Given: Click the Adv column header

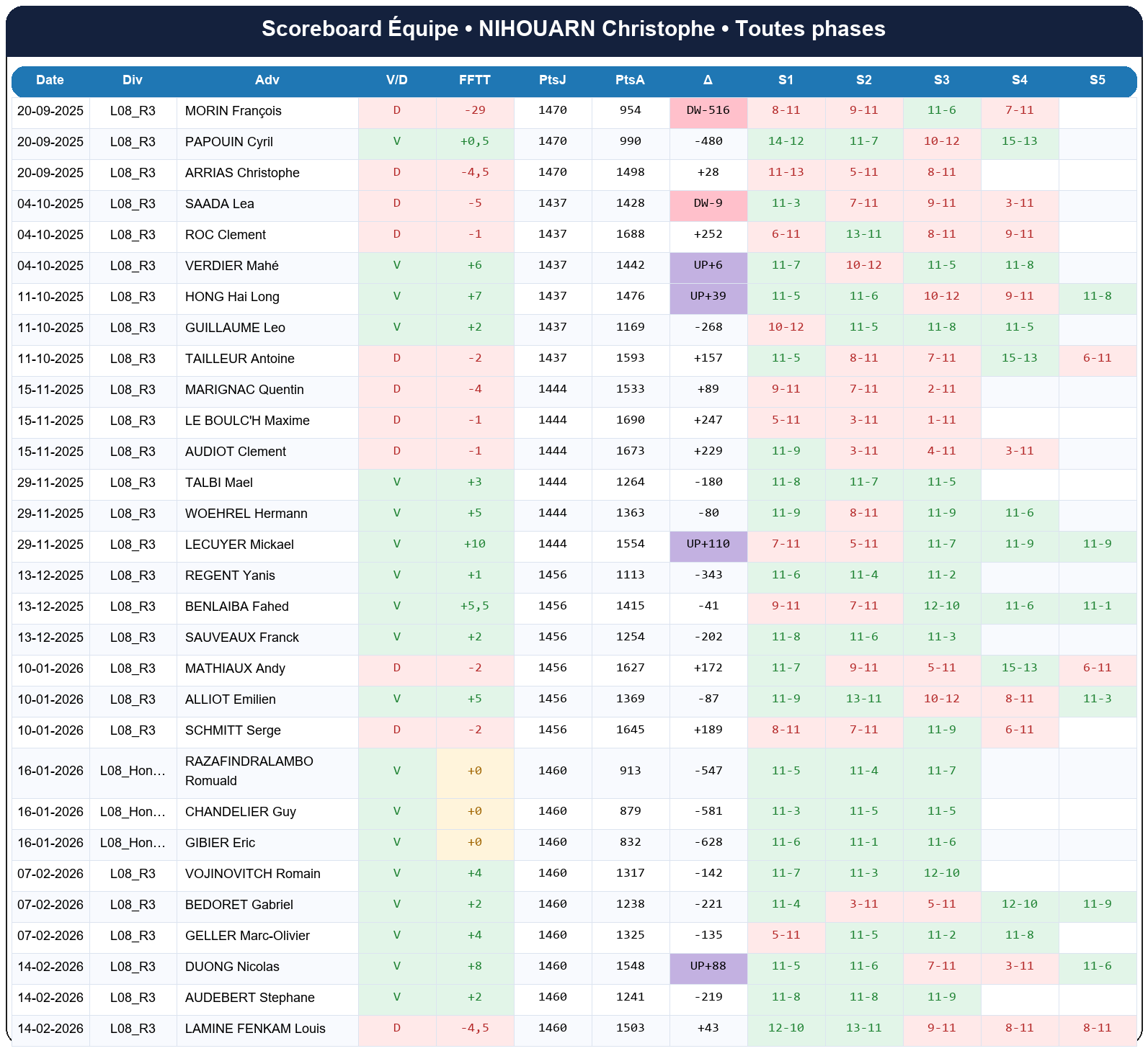Looking at the screenshot, I should [x=267, y=80].
